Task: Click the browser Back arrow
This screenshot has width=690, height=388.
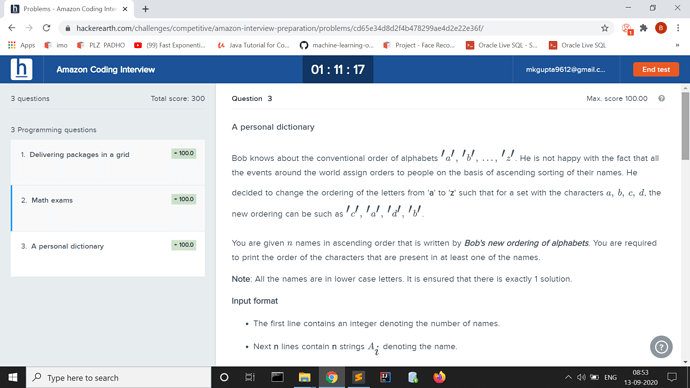Action: [x=12, y=28]
